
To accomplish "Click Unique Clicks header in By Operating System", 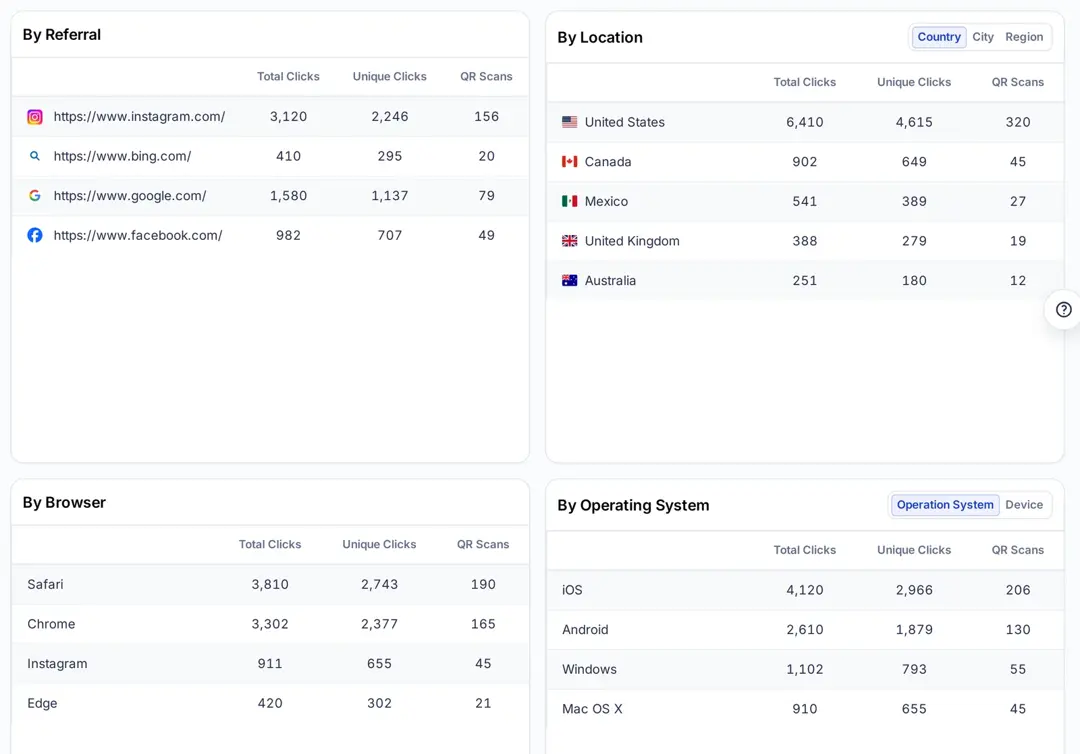I will [914, 550].
